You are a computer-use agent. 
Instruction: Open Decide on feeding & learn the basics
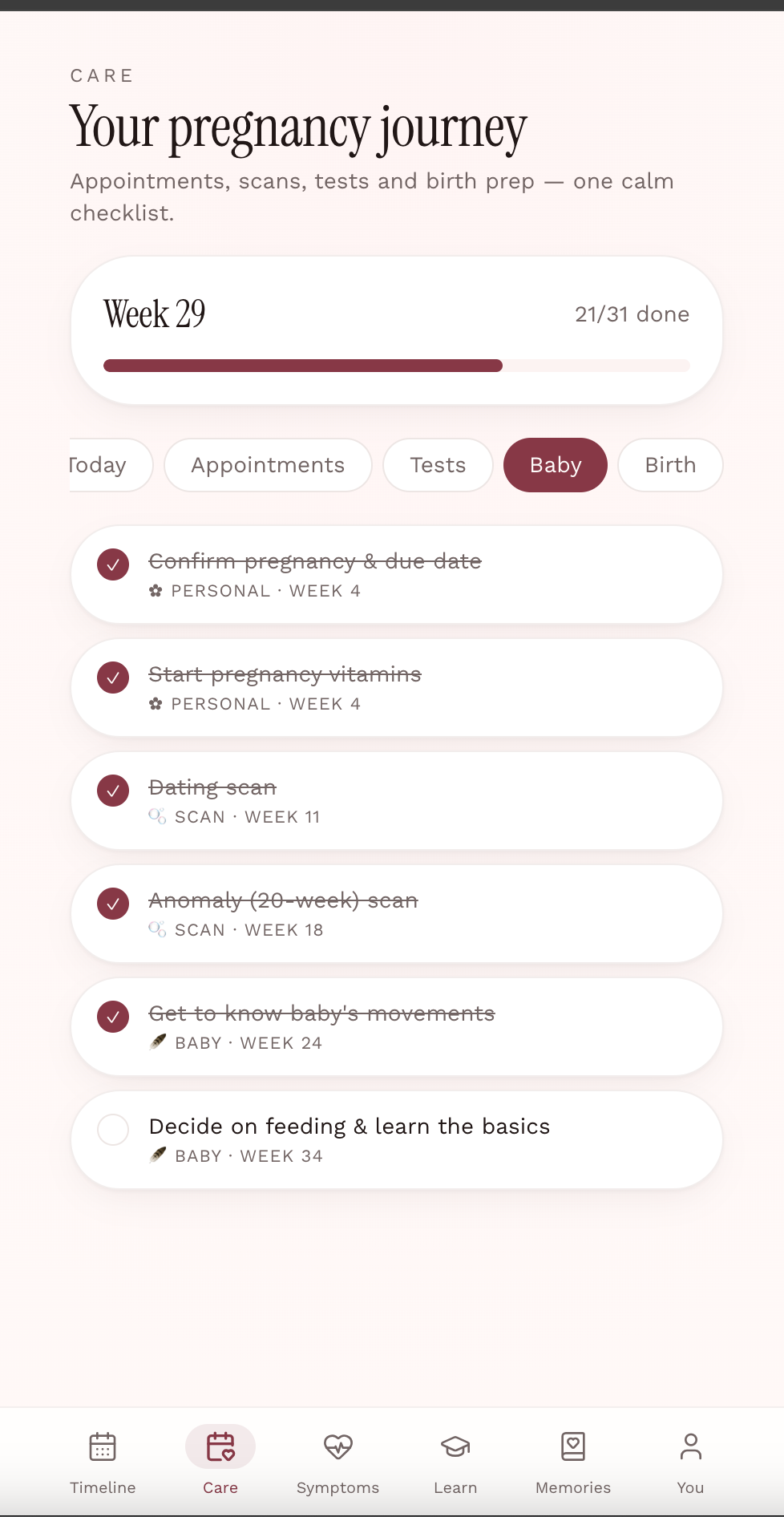coord(397,1140)
